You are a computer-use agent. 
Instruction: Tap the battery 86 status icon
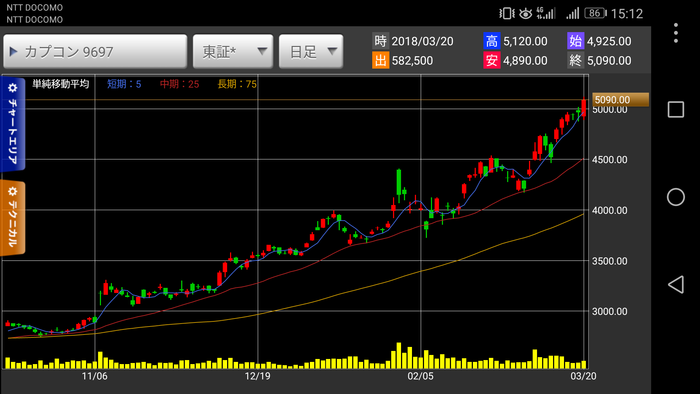click(x=596, y=13)
